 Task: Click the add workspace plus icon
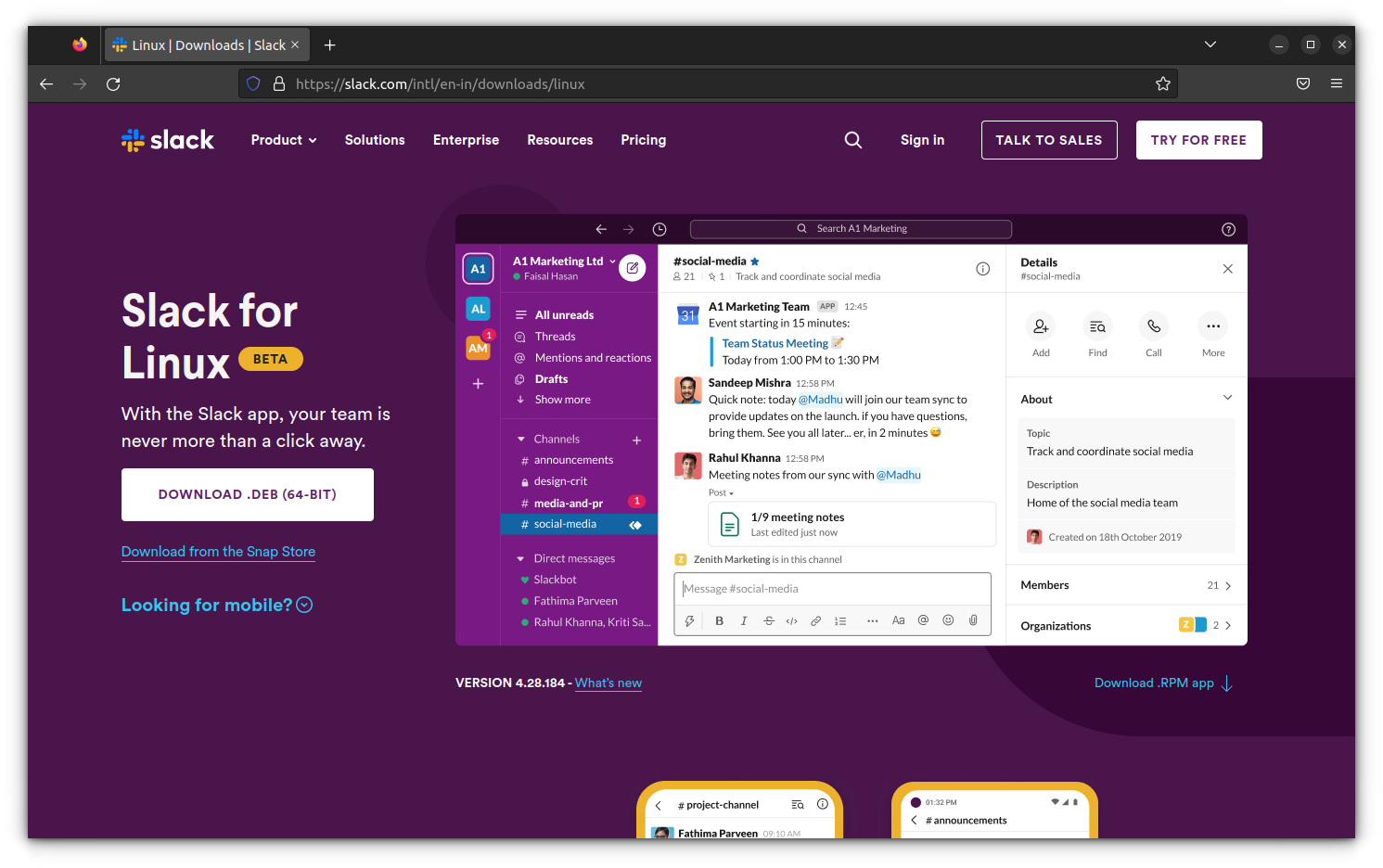point(478,383)
